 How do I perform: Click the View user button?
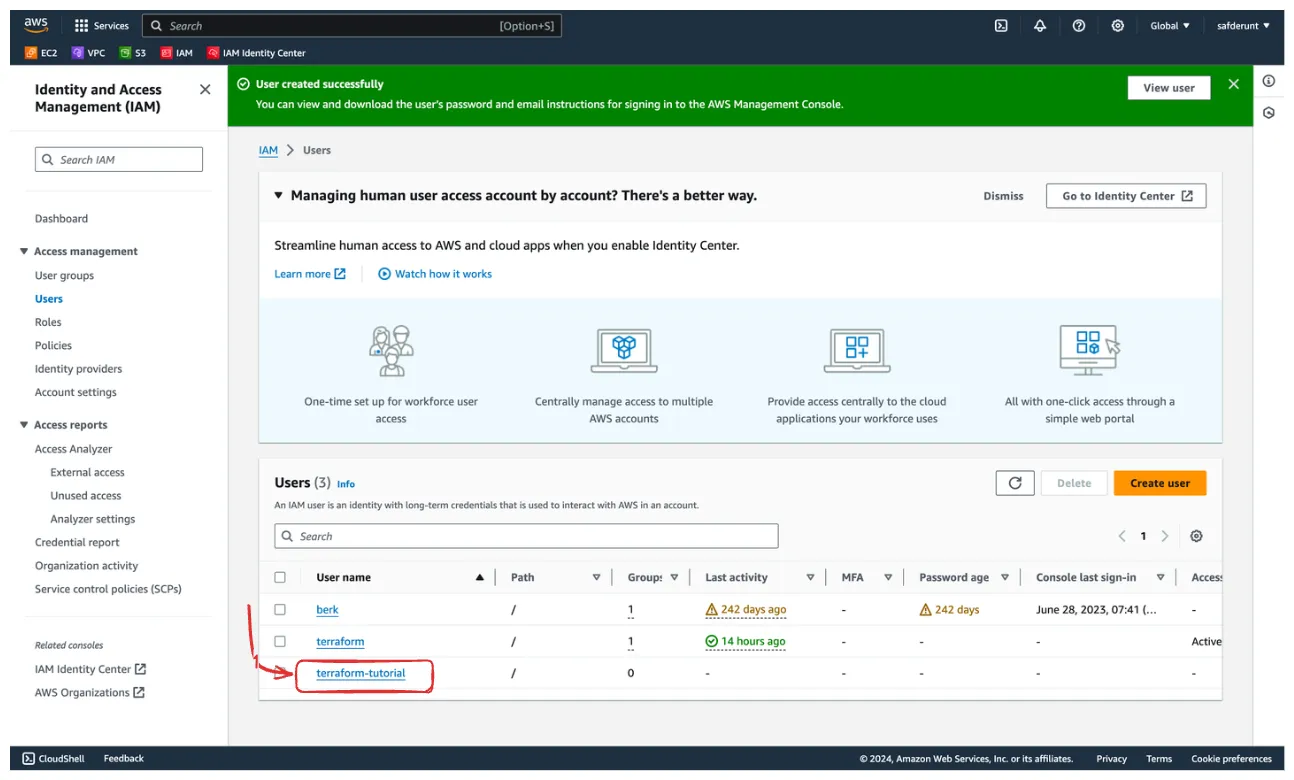[x=1169, y=88]
